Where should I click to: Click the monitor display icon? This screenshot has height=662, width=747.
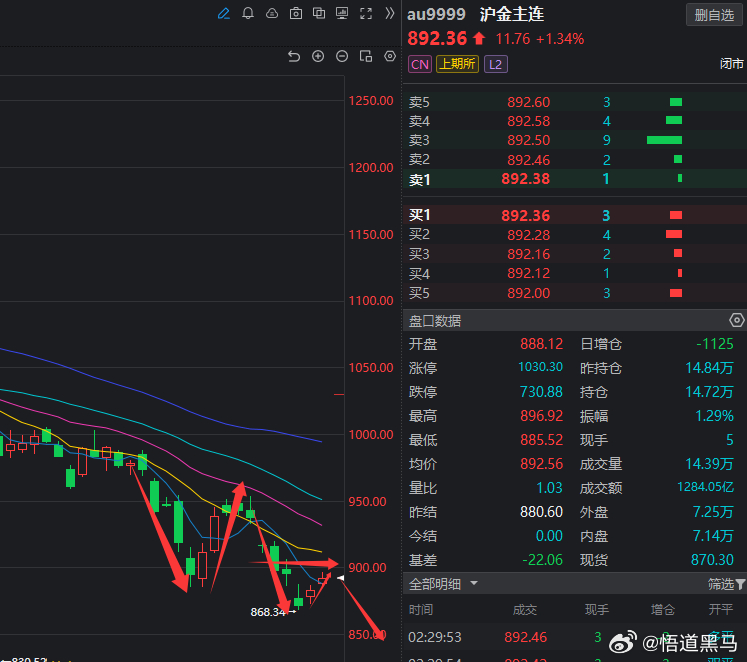pos(342,13)
